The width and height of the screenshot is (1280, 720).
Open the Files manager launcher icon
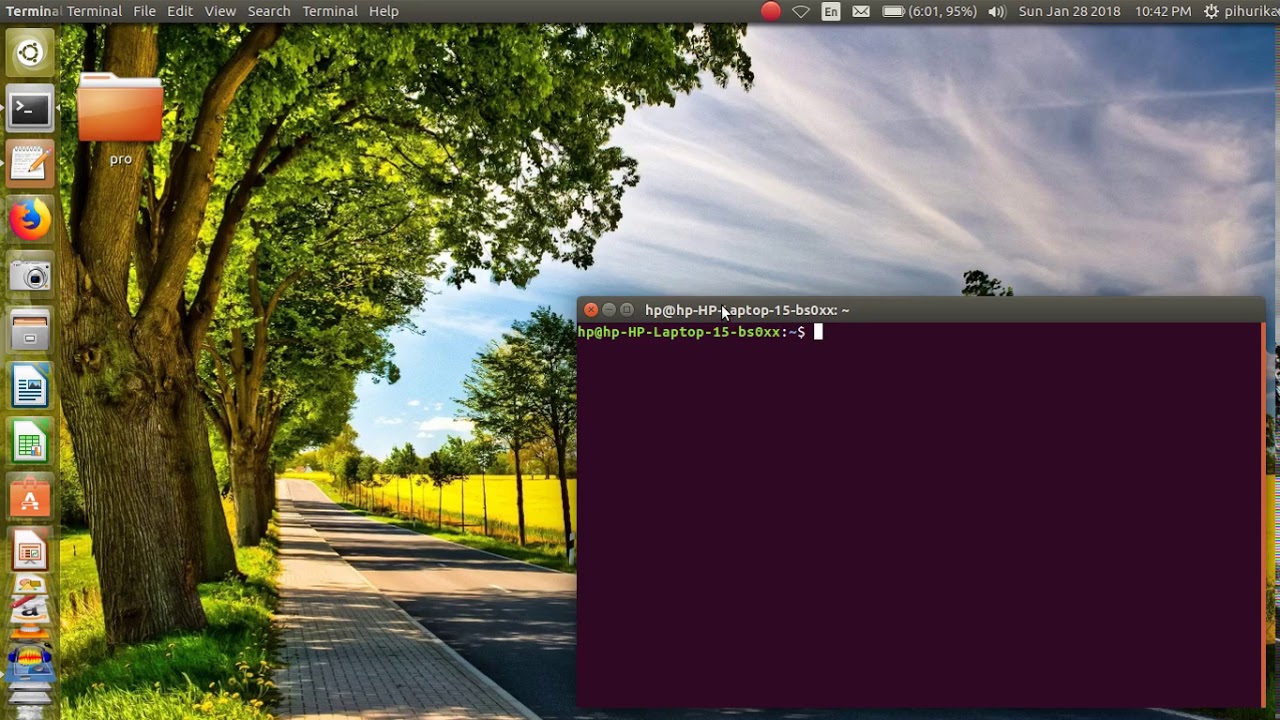tap(30, 331)
